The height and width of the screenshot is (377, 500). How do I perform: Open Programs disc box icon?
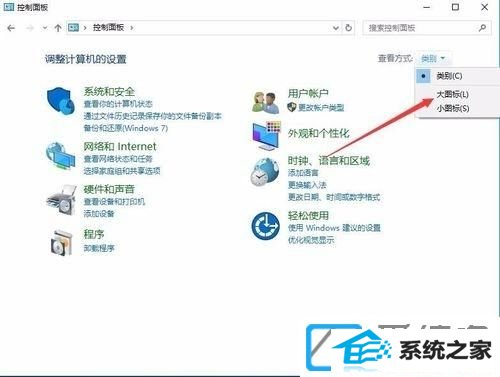(x=61, y=242)
